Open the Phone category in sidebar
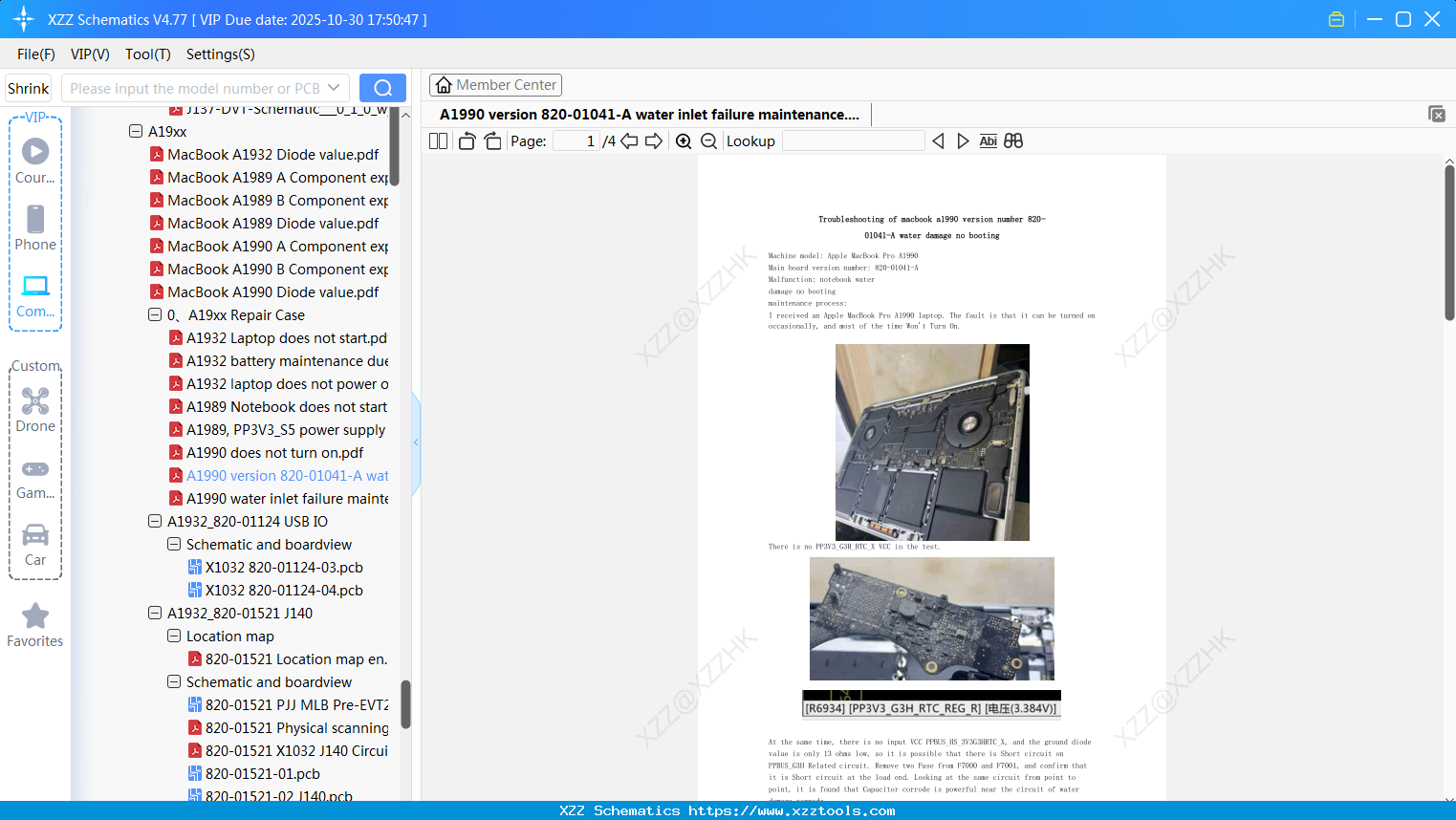Viewport: 1456px width, 820px height. click(x=35, y=227)
